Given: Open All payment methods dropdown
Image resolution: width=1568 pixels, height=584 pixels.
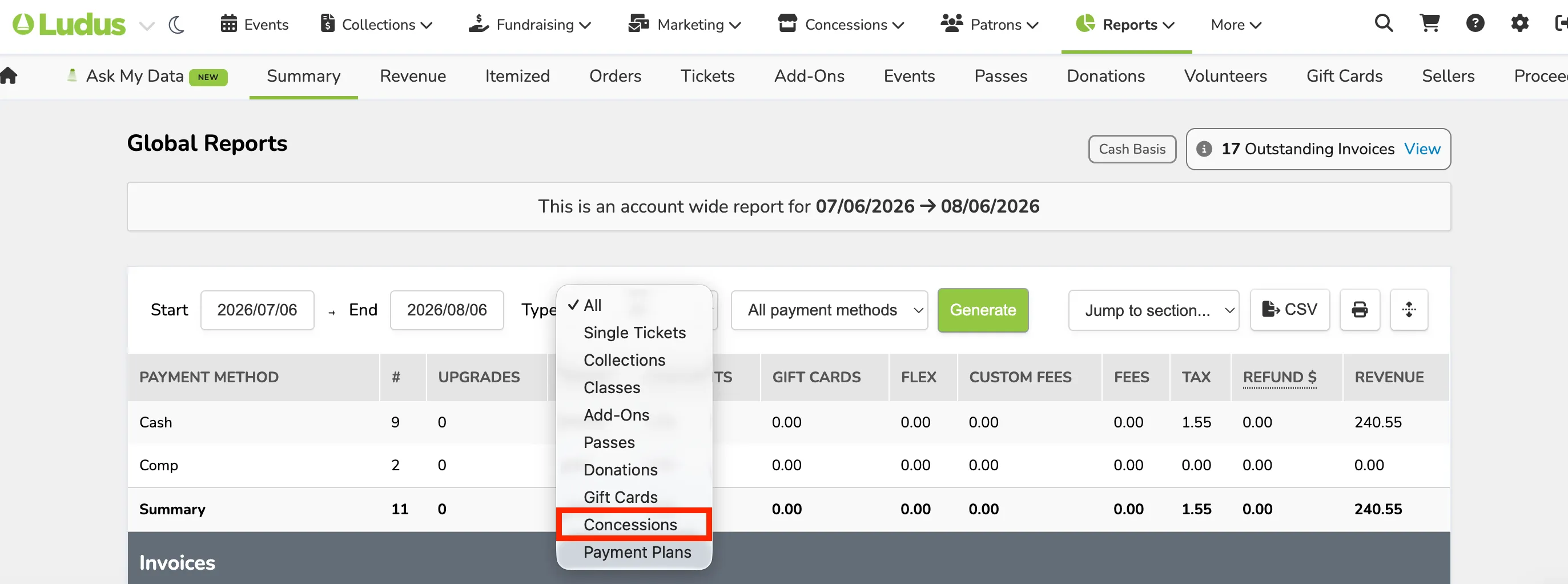Looking at the screenshot, I should point(829,310).
